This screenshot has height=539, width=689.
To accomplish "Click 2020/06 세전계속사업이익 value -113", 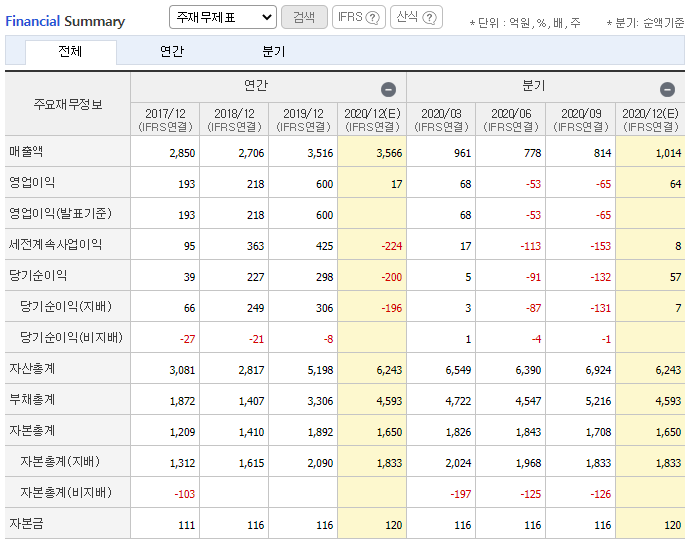I will 531,246.
